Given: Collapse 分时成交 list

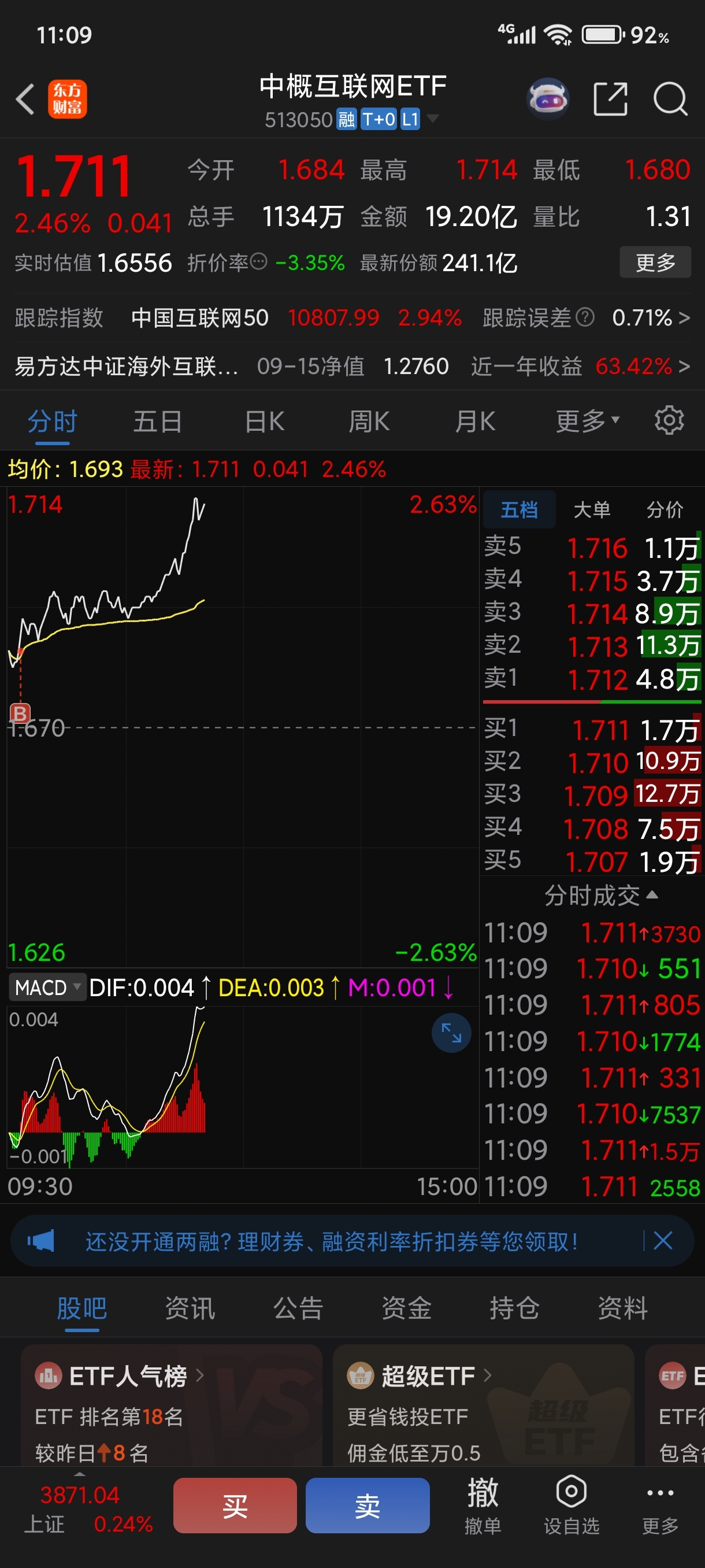Looking at the screenshot, I should pyautogui.click(x=601, y=896).
